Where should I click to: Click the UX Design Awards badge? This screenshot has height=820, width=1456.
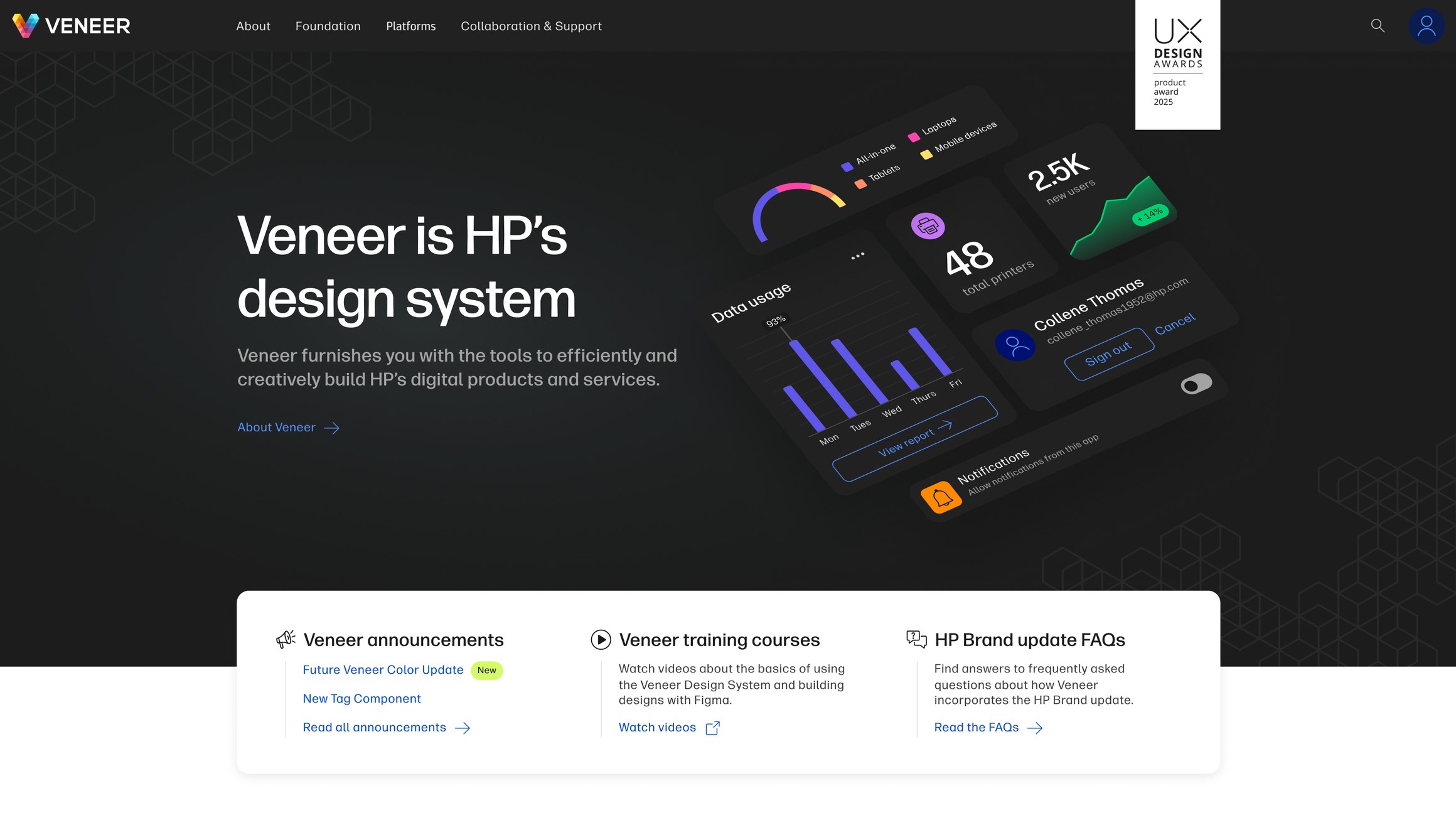1177,65
